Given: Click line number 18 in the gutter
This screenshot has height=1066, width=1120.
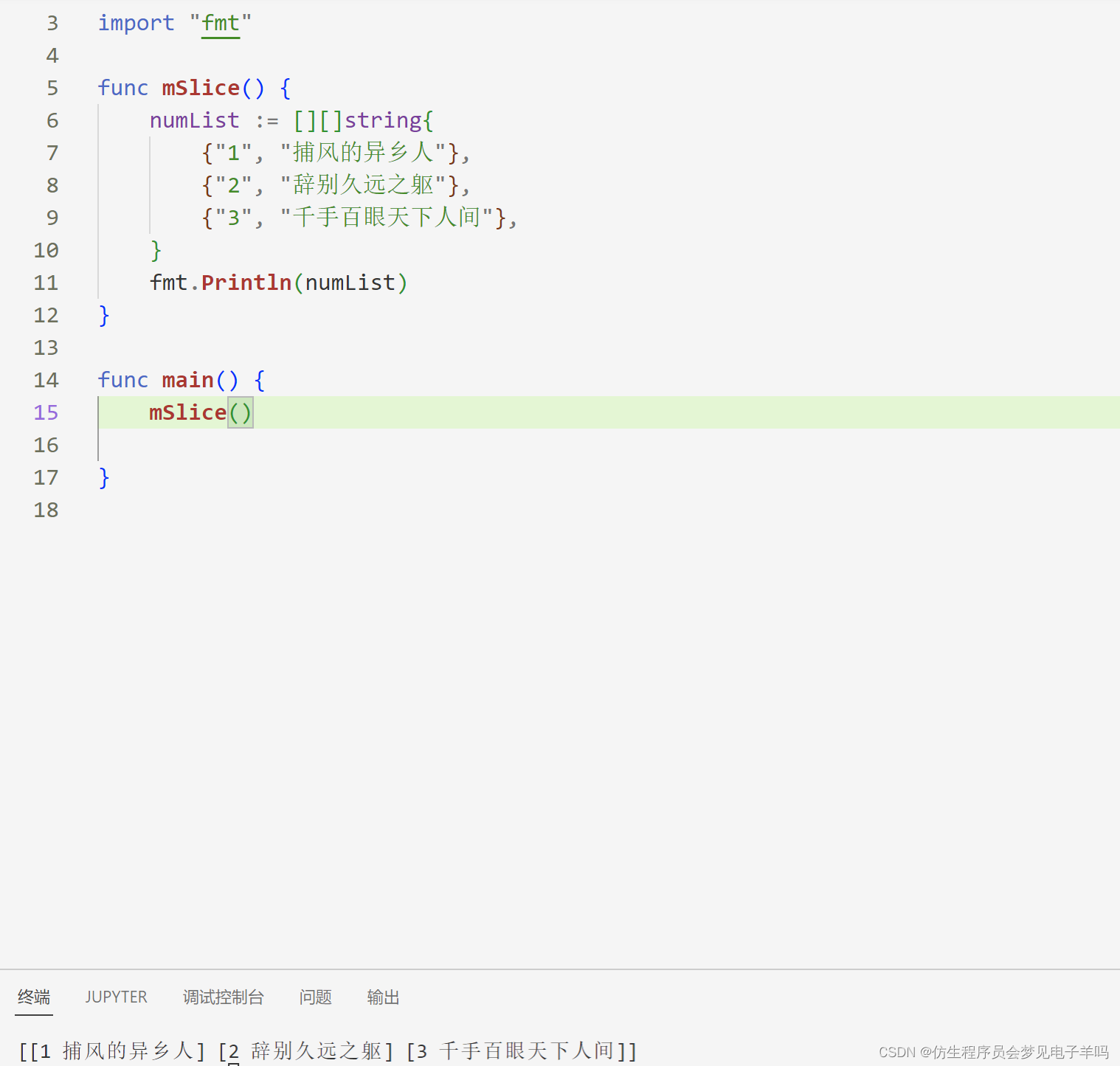Looking at the screenshot, I should pos(46,510).
